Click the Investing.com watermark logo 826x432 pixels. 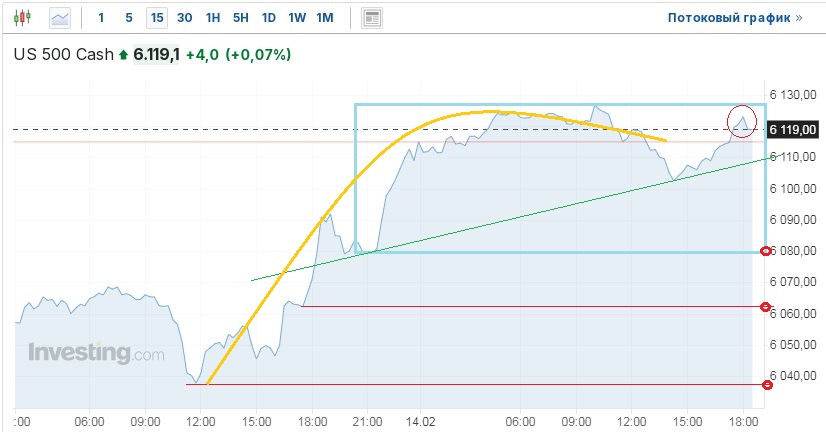click(x=96, y=354)
